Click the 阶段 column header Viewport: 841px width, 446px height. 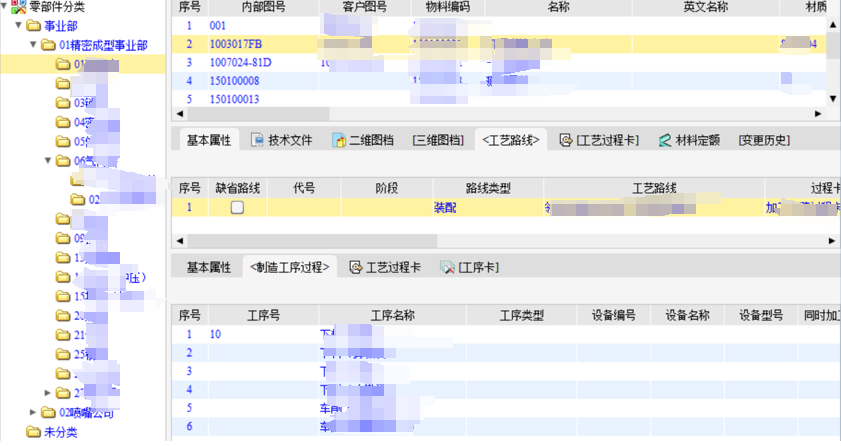[387, 188]
